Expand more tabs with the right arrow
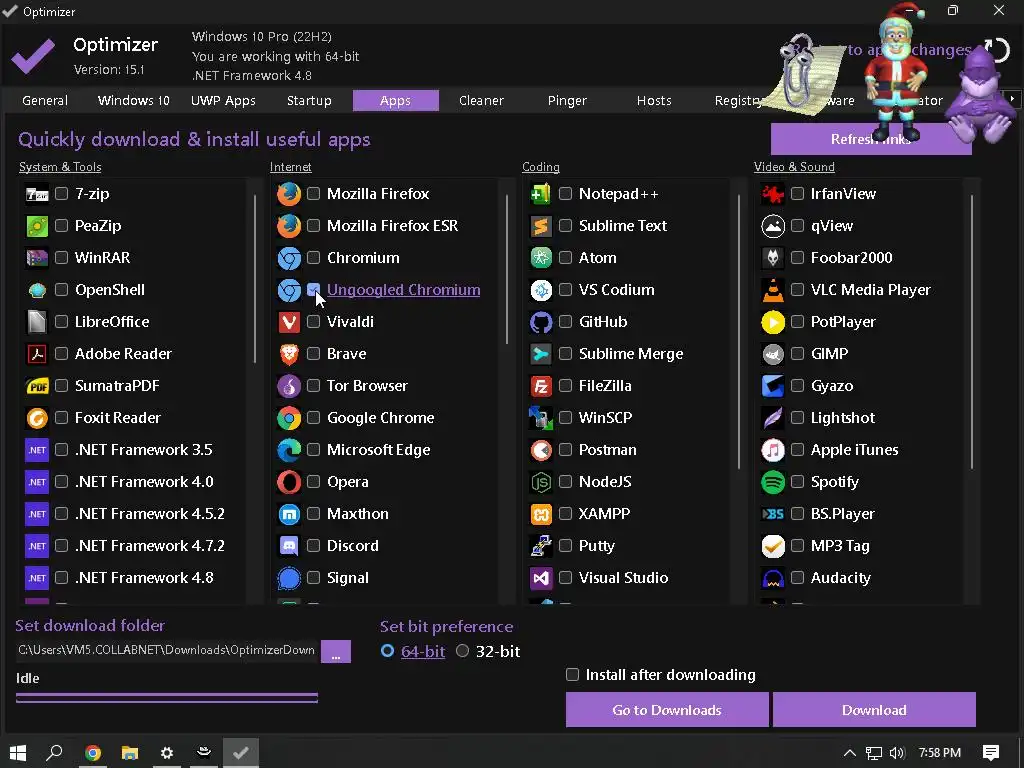 click(1012, 99)
